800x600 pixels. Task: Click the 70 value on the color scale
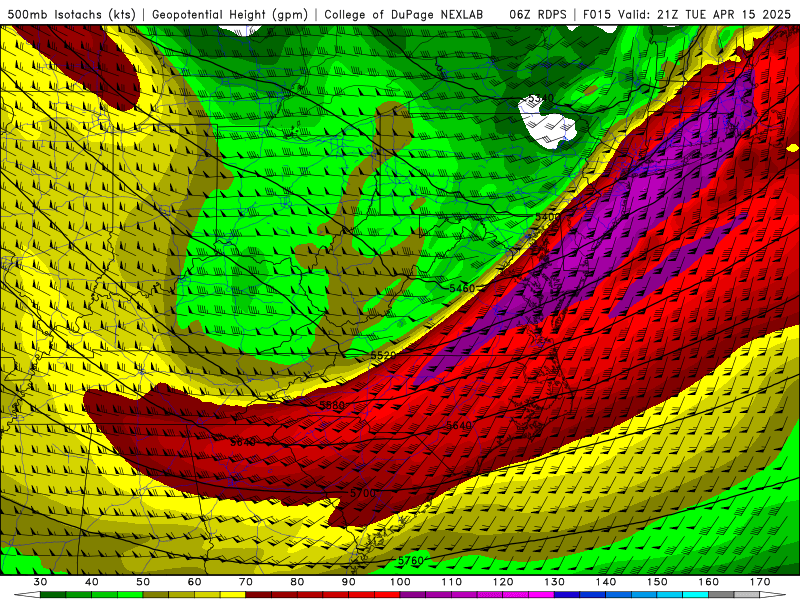[x=246, y=582]
